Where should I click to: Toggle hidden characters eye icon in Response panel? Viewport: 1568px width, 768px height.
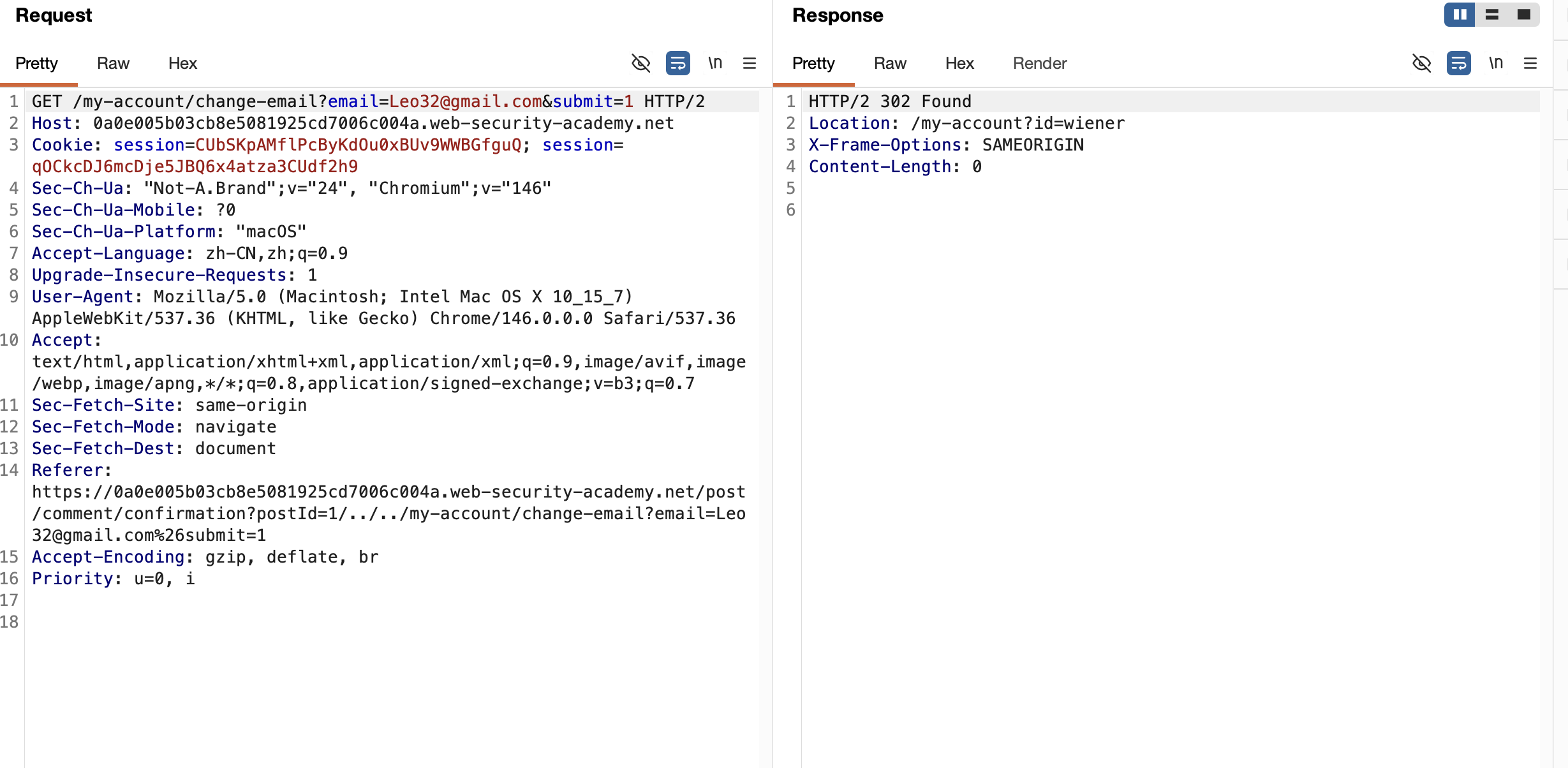(x=1421, y=63)
